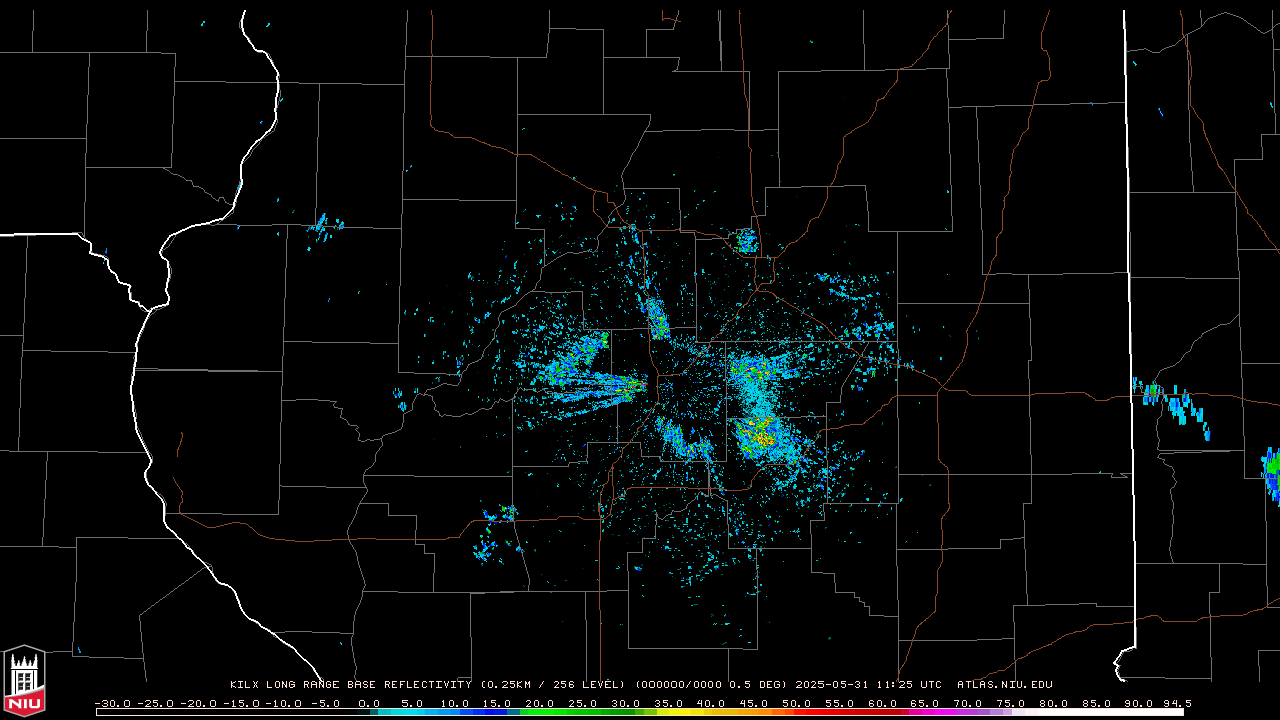Click the -10.0 scale label
1280x720 pixels.
284,704
